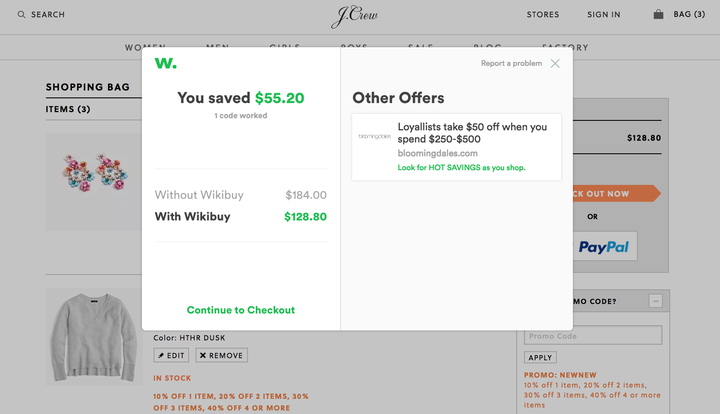Screen dimensions: 720x414
Task: Click the Wikibuy green W logo
Action: pos(166,63)
